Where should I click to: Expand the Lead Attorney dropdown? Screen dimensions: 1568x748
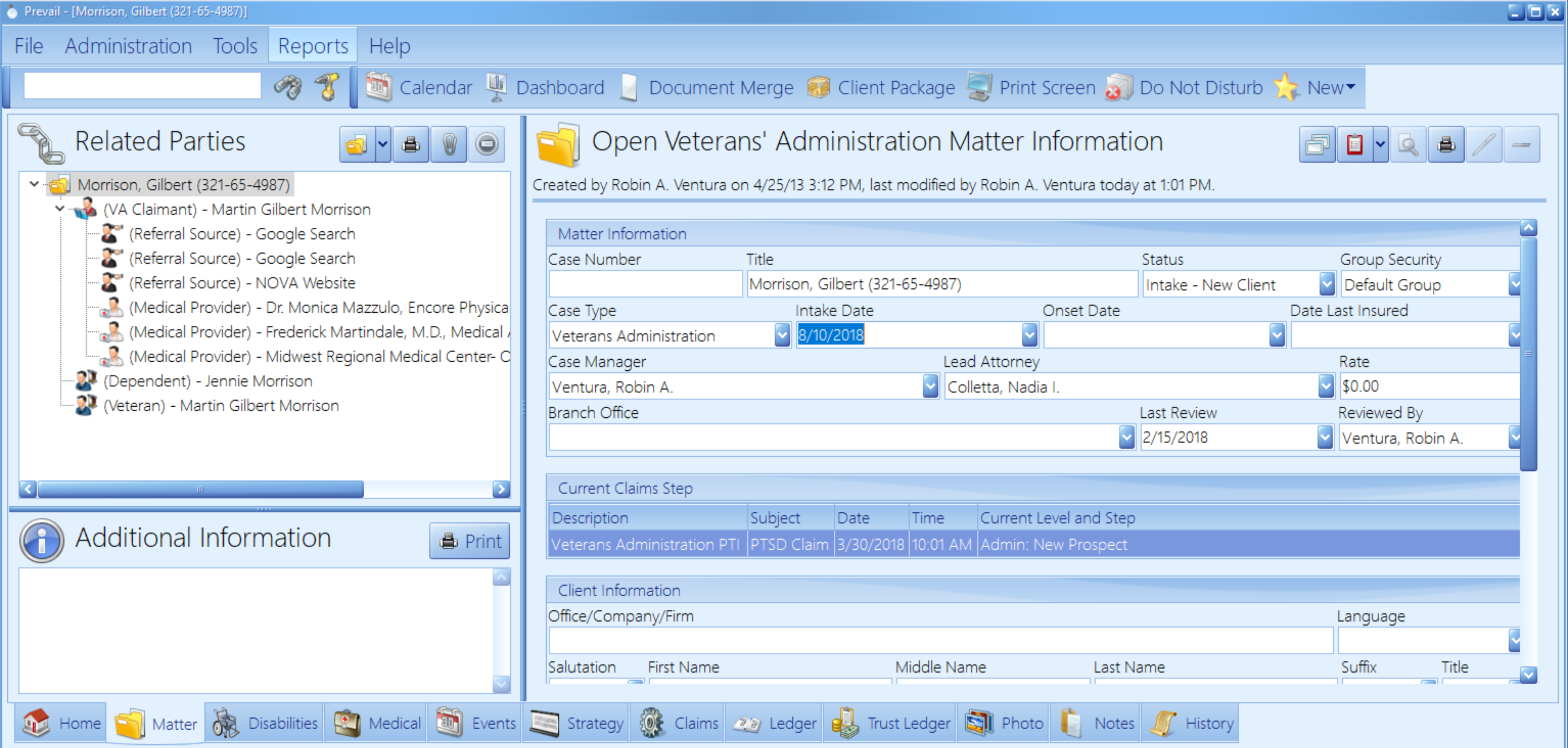(x=1326, y=387)
